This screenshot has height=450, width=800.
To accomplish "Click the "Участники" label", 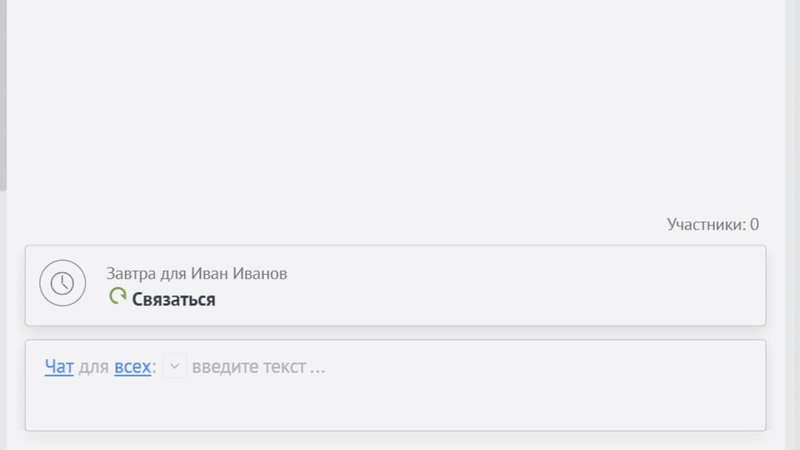I will click(x=706, y=224).
